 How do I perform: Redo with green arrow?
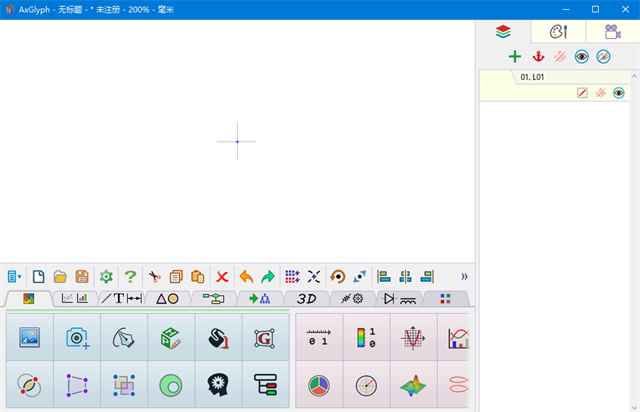click(268, 276)
